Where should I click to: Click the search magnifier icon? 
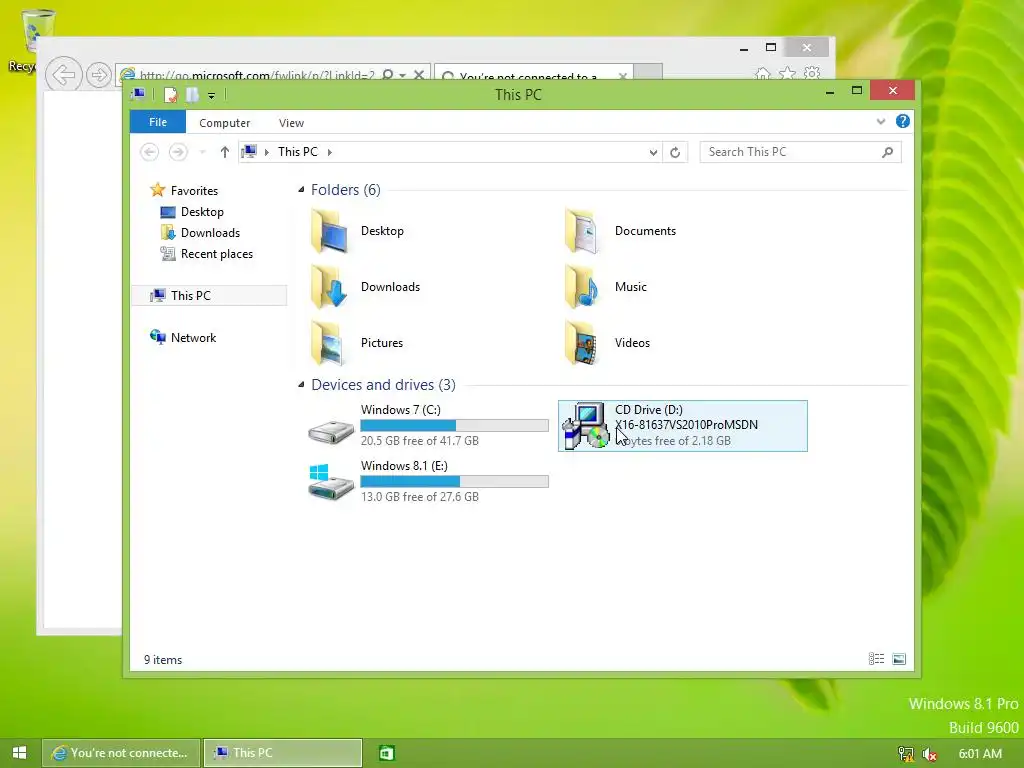point(888,152)
